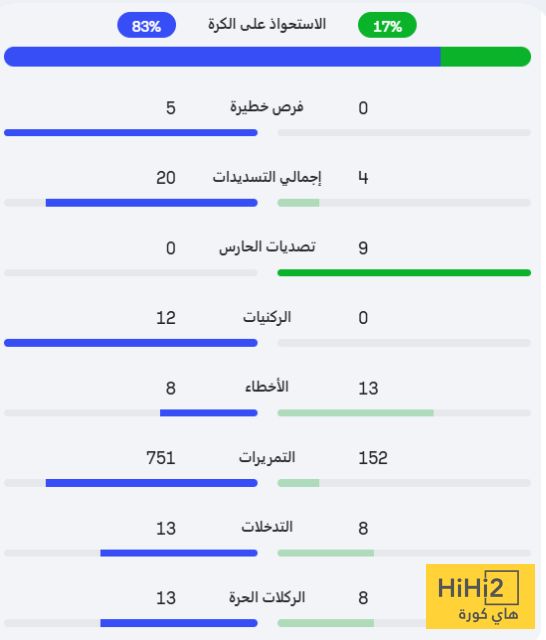Image resolution: width=546 pixels, height=640 pixels.
Task: Select the الركلات الحرة free kicks label
Action: (267, 597)
